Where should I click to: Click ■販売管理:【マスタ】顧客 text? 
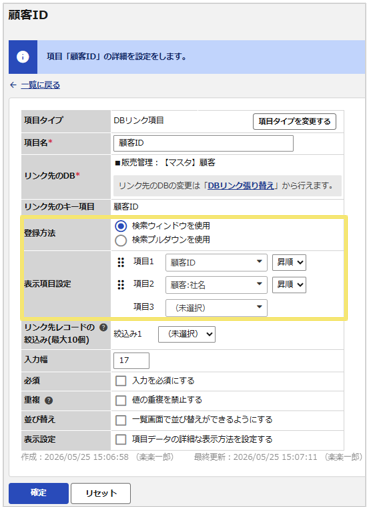[165, 163]
